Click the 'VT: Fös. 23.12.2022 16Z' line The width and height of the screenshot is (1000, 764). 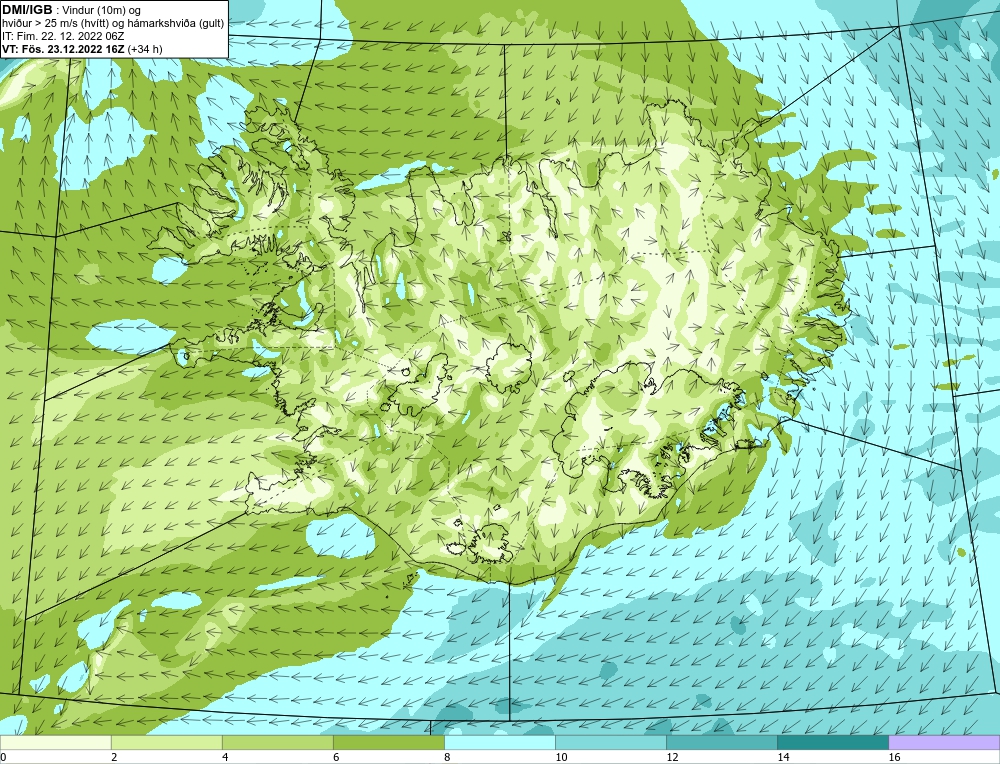64,49
